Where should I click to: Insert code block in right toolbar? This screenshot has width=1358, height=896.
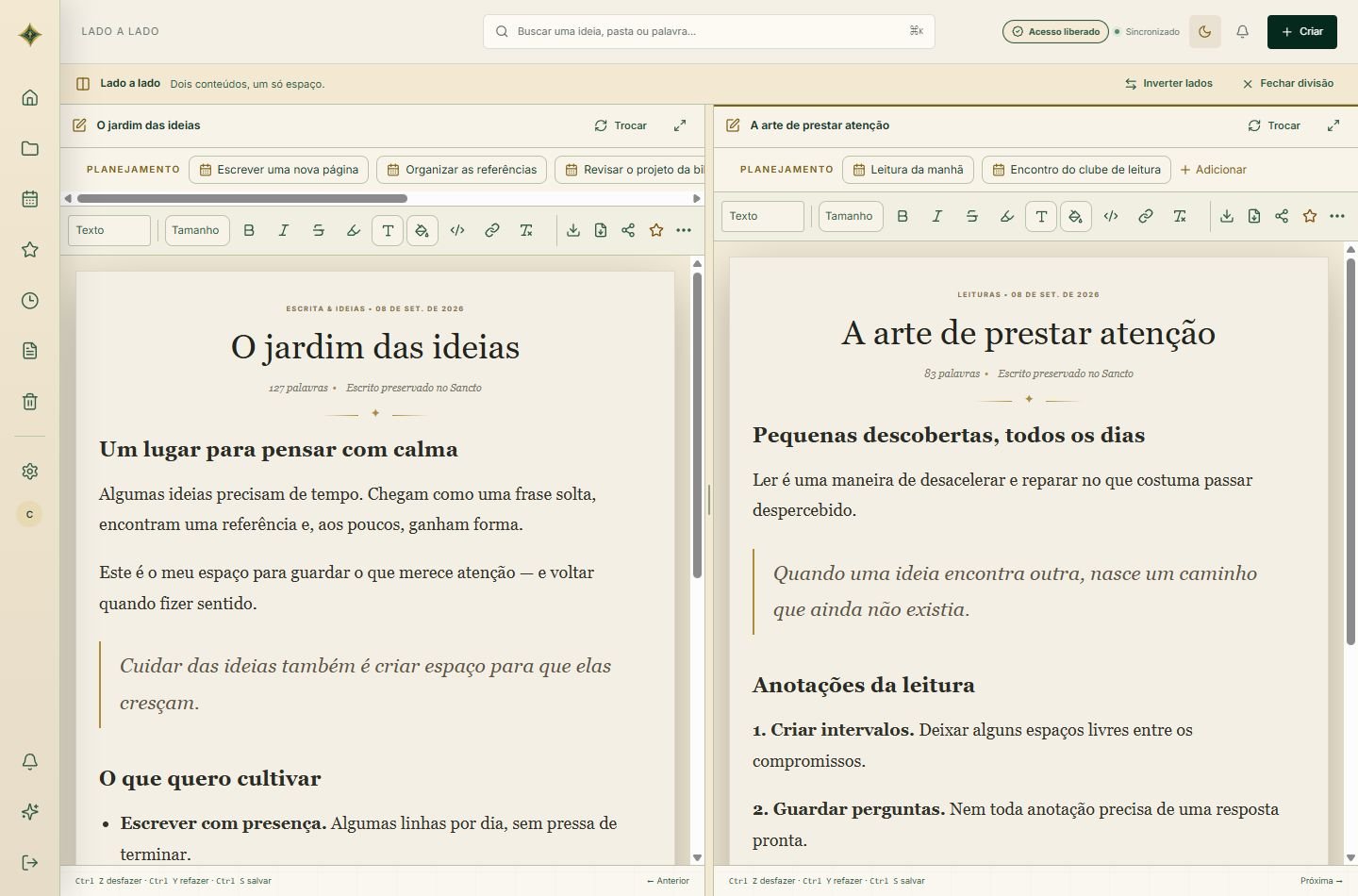(1111, 216)
